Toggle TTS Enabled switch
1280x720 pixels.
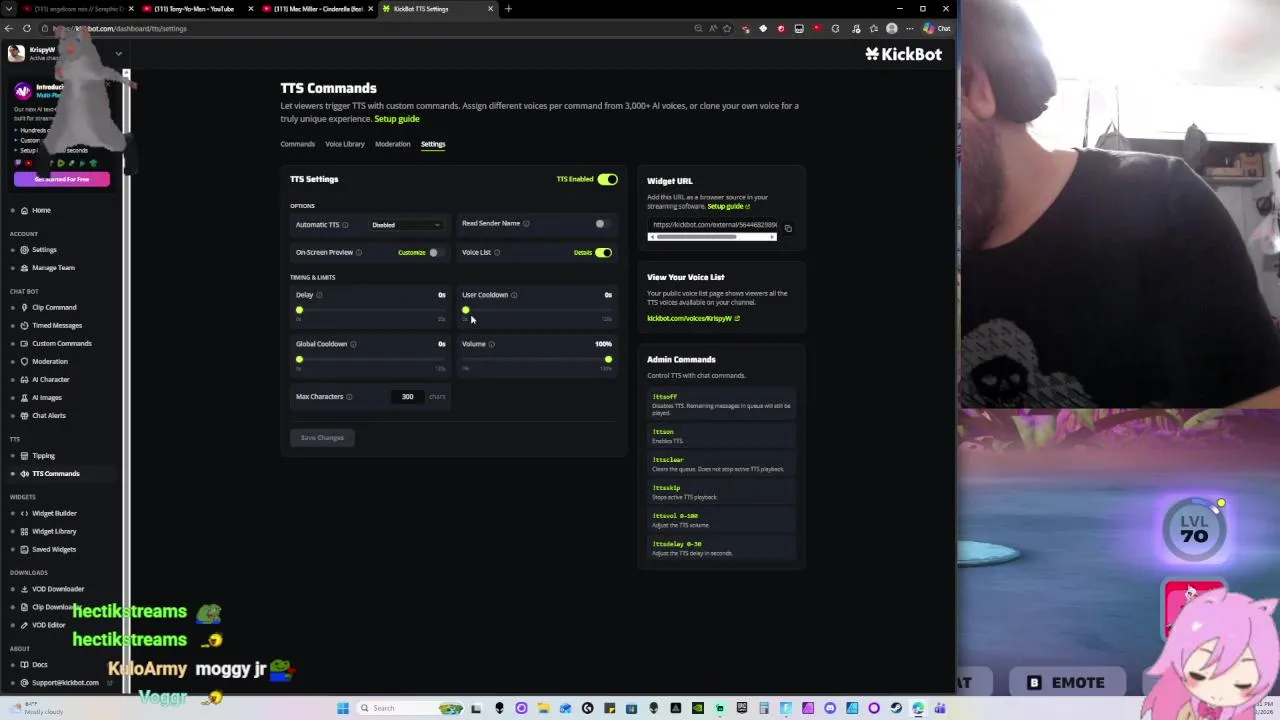click(x=607, y=179)
